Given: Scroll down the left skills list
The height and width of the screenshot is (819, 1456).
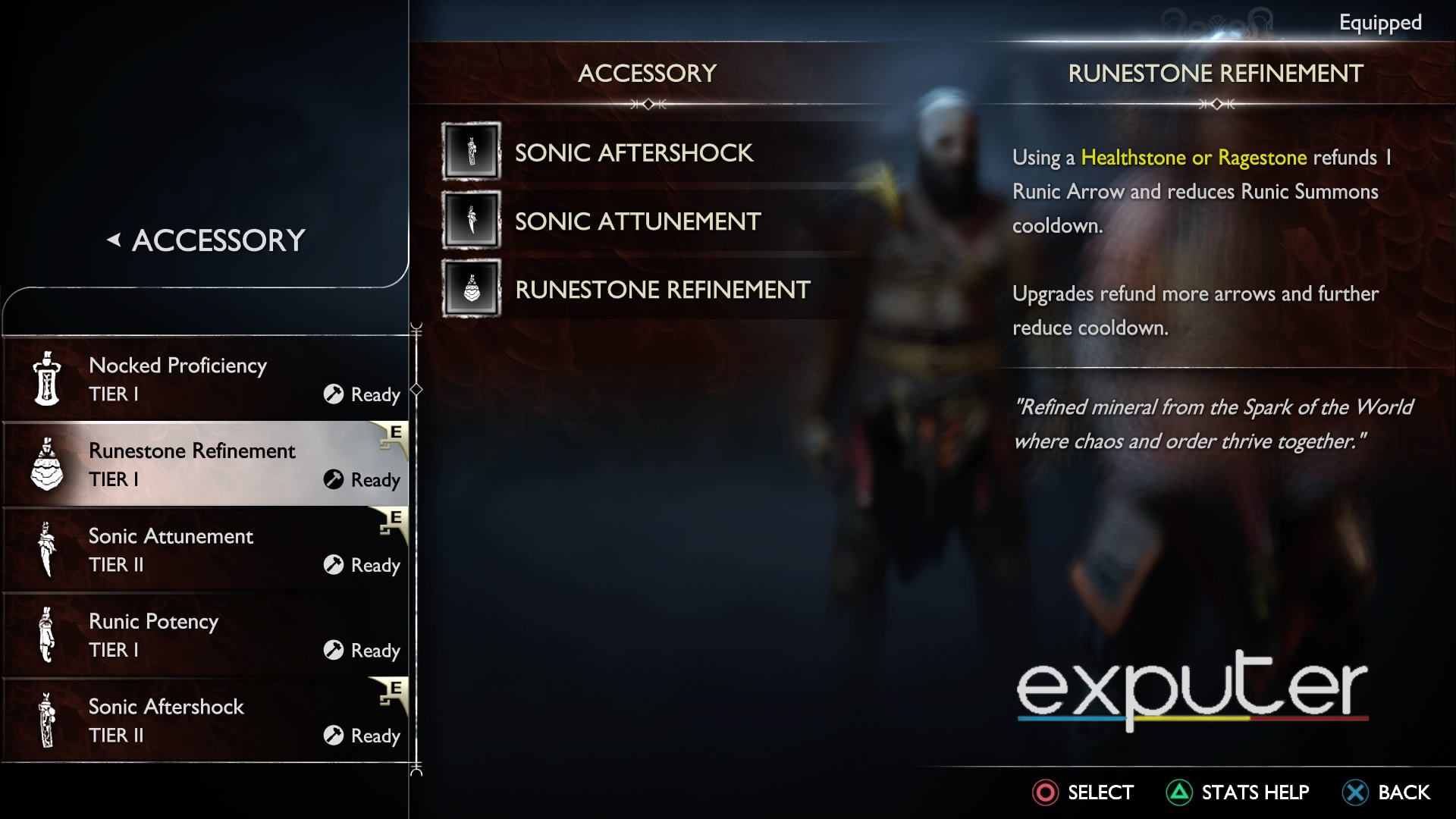Looking at the screenshot, I should (x=414, y=768).
